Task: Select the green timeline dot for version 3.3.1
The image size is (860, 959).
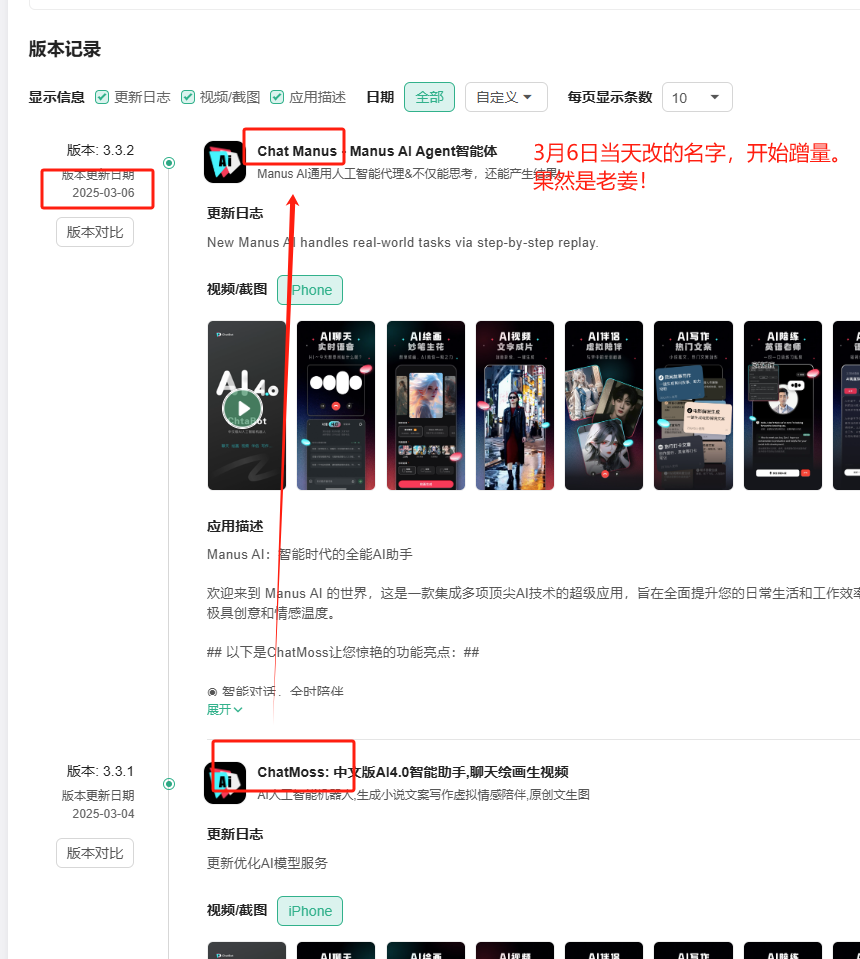Action: [169, 783]
